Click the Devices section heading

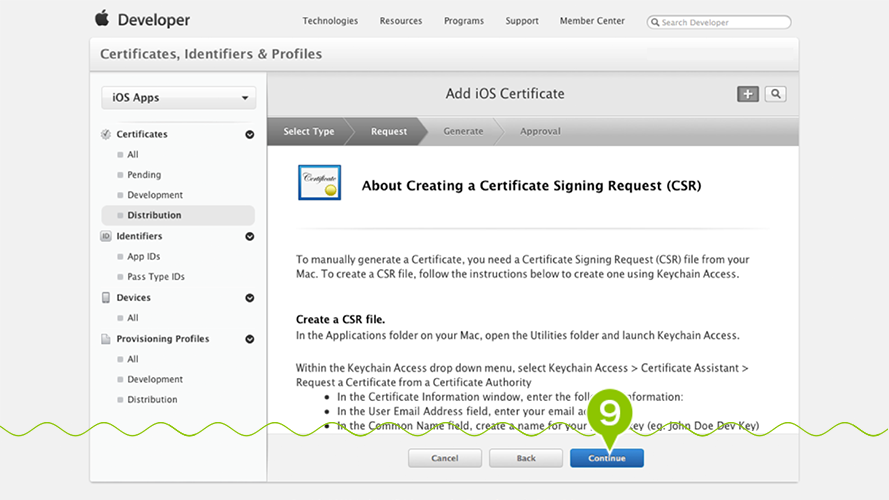click(x=133, y=298)
